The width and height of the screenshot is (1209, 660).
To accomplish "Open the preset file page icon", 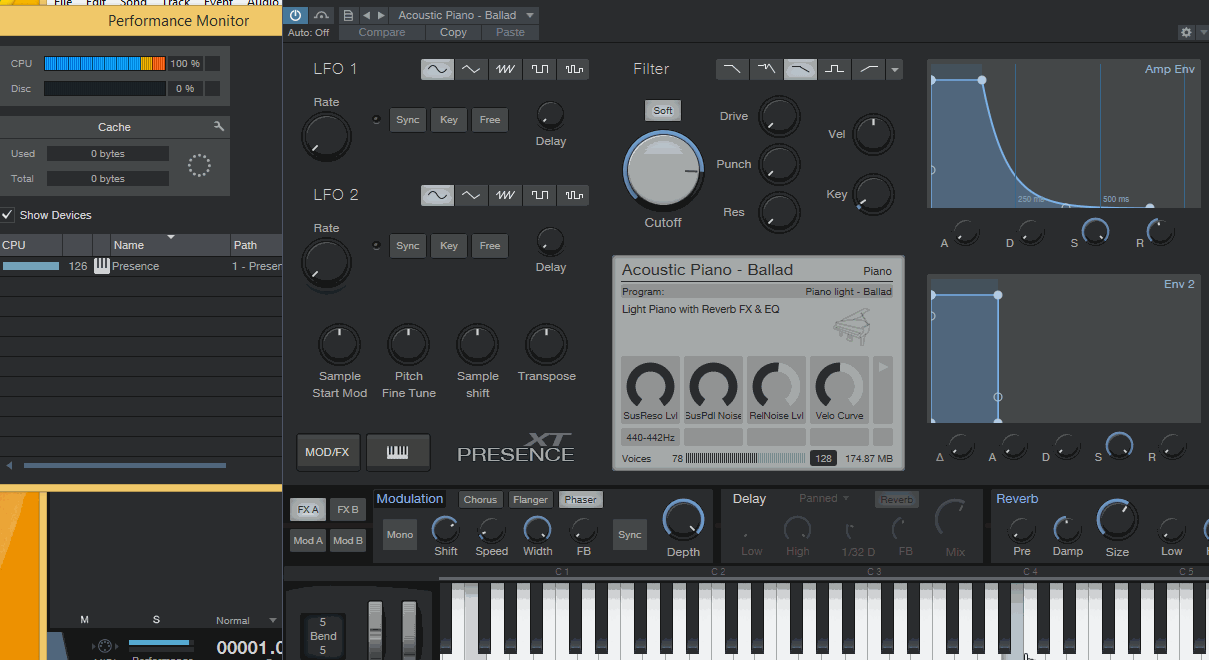I will click(348, 15).
